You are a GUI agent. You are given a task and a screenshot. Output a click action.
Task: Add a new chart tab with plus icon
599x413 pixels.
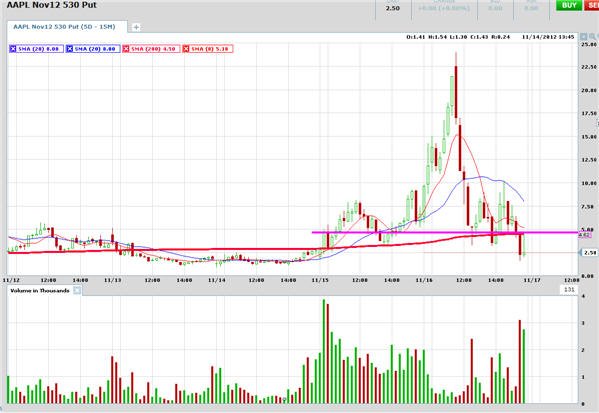point(136,27)
